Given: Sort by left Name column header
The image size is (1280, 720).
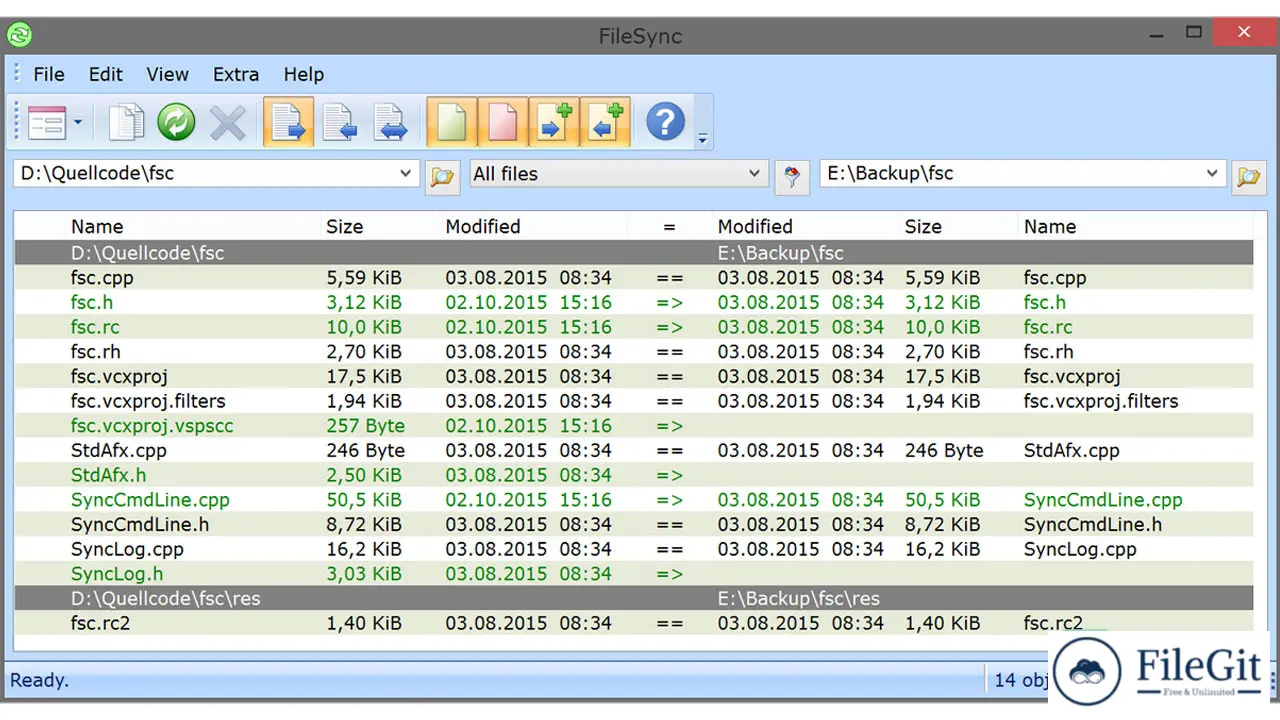Looking at the screenshot, I should click(x=97, y=226).
